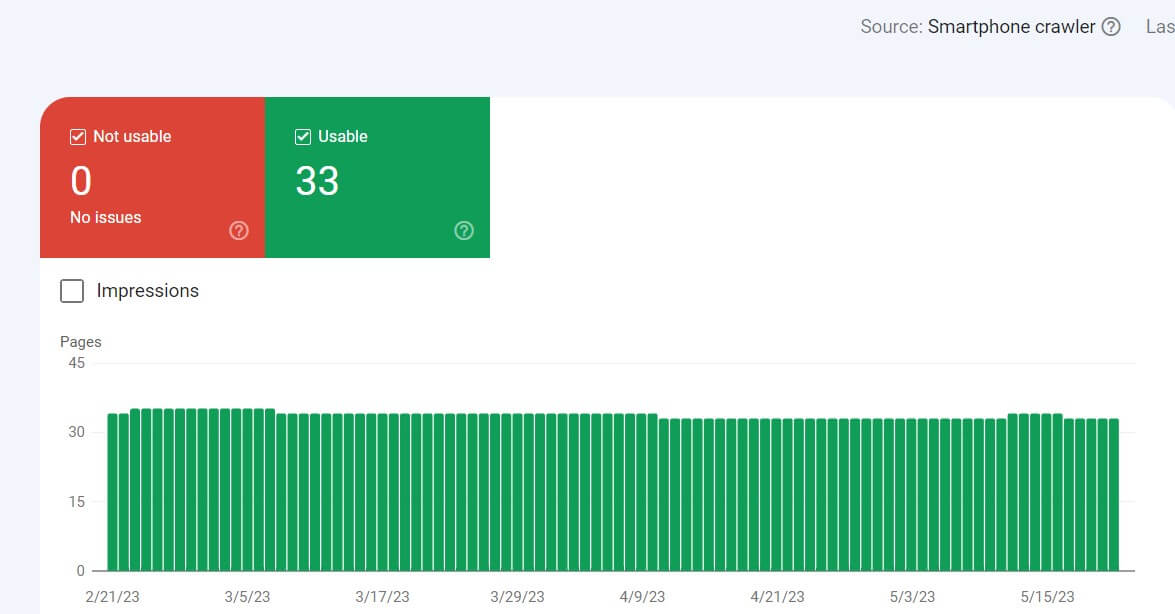Open help icon in Not usable card
Viewport: 1175px width, 614px height.
click(x=239, y=231)
